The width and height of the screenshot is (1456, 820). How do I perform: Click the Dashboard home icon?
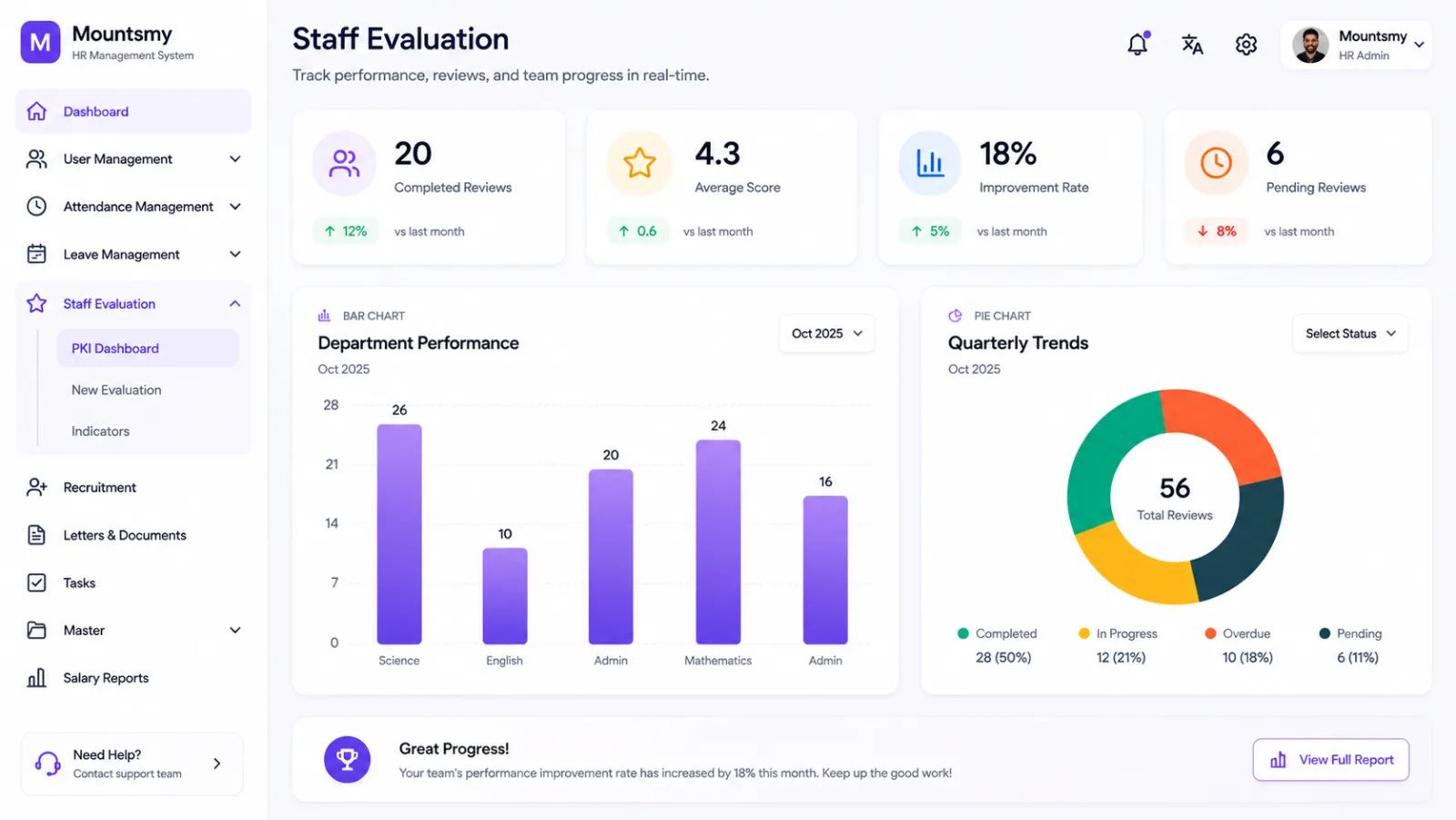tap(36, 111)
